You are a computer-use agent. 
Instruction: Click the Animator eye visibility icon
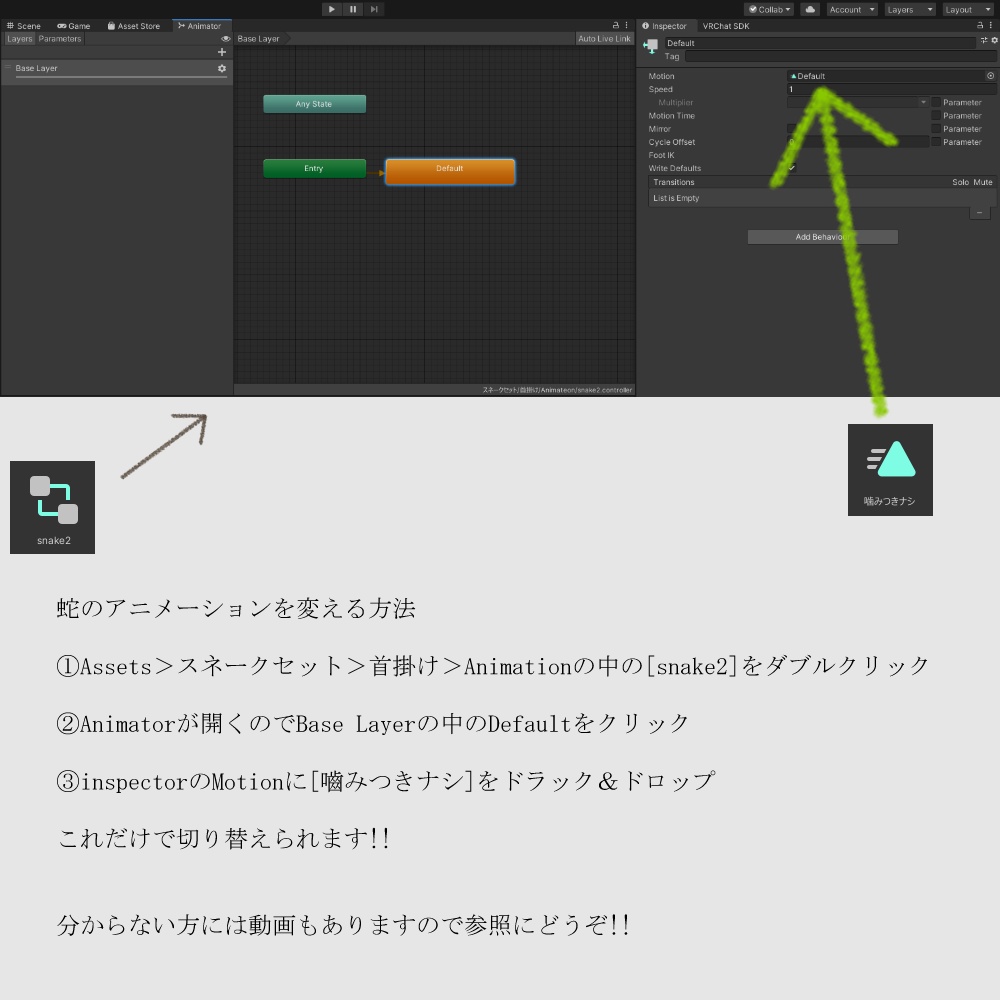(224, 38)
